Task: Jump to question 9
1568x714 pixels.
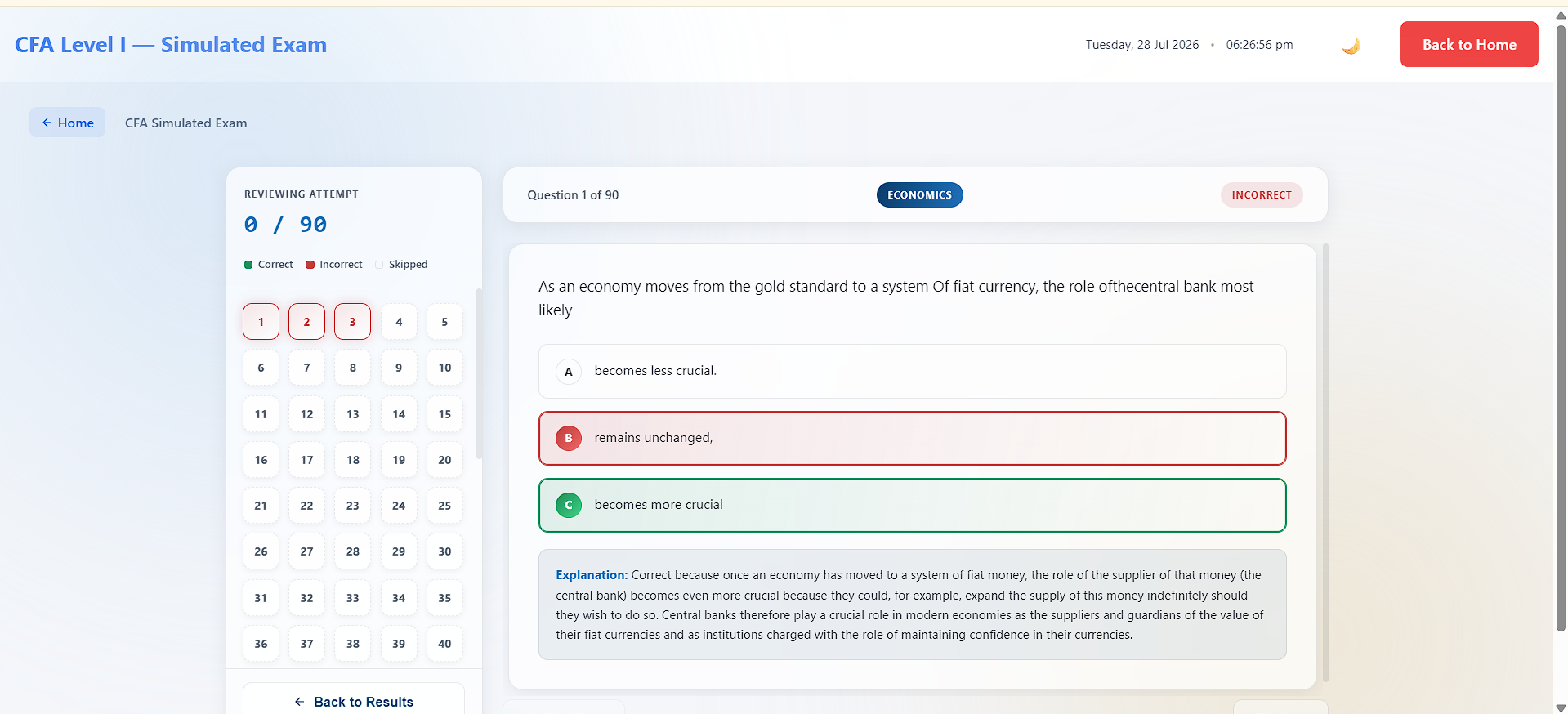Action: click(x=399, y=368)
